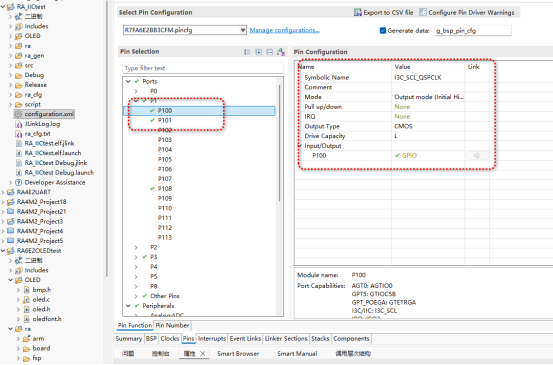Open the Summary tab
Screen dimensions: 553x365
click(x=129, y=339)
